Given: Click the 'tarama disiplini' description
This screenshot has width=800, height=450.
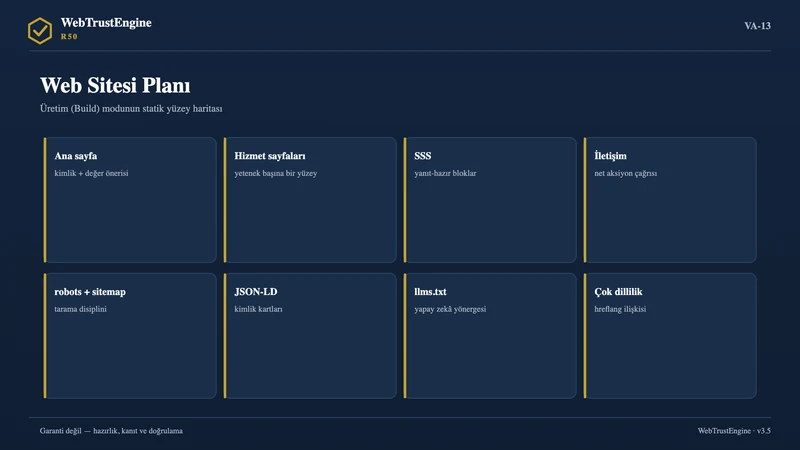Looking at the screenshot, I should [81, 309].
